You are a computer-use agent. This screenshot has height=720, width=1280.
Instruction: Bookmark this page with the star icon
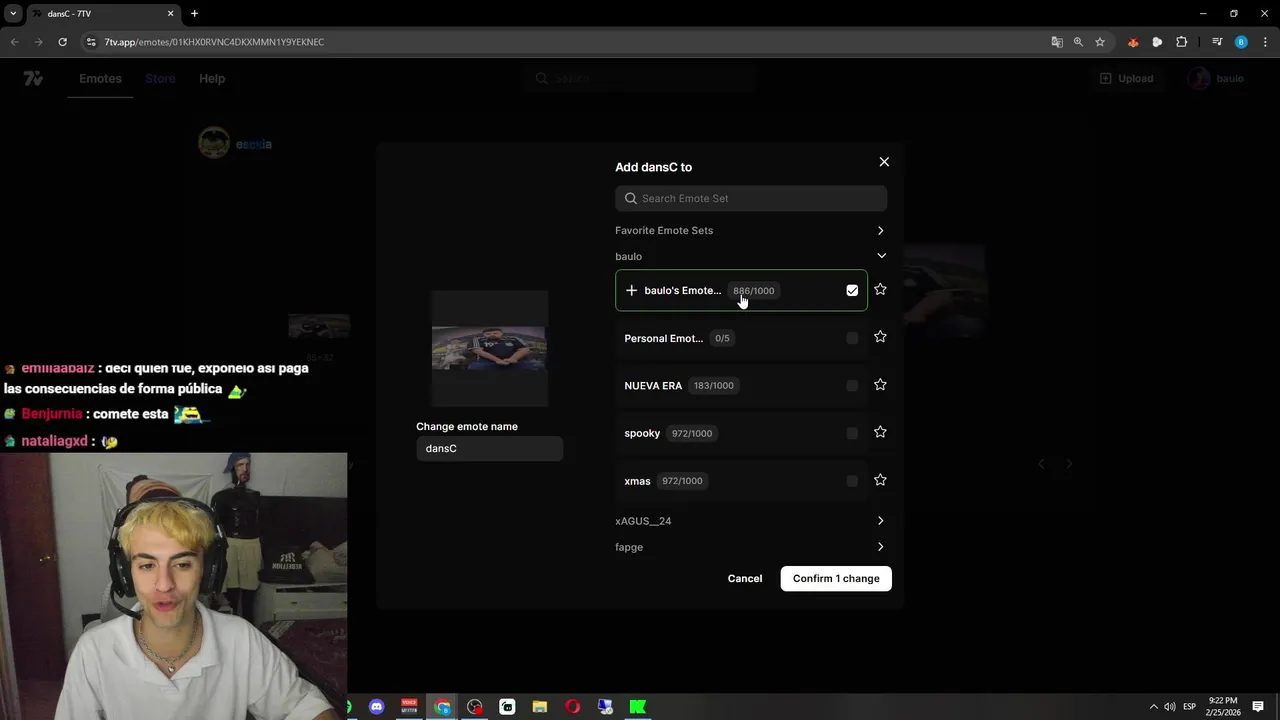(x=1100, y=42)
